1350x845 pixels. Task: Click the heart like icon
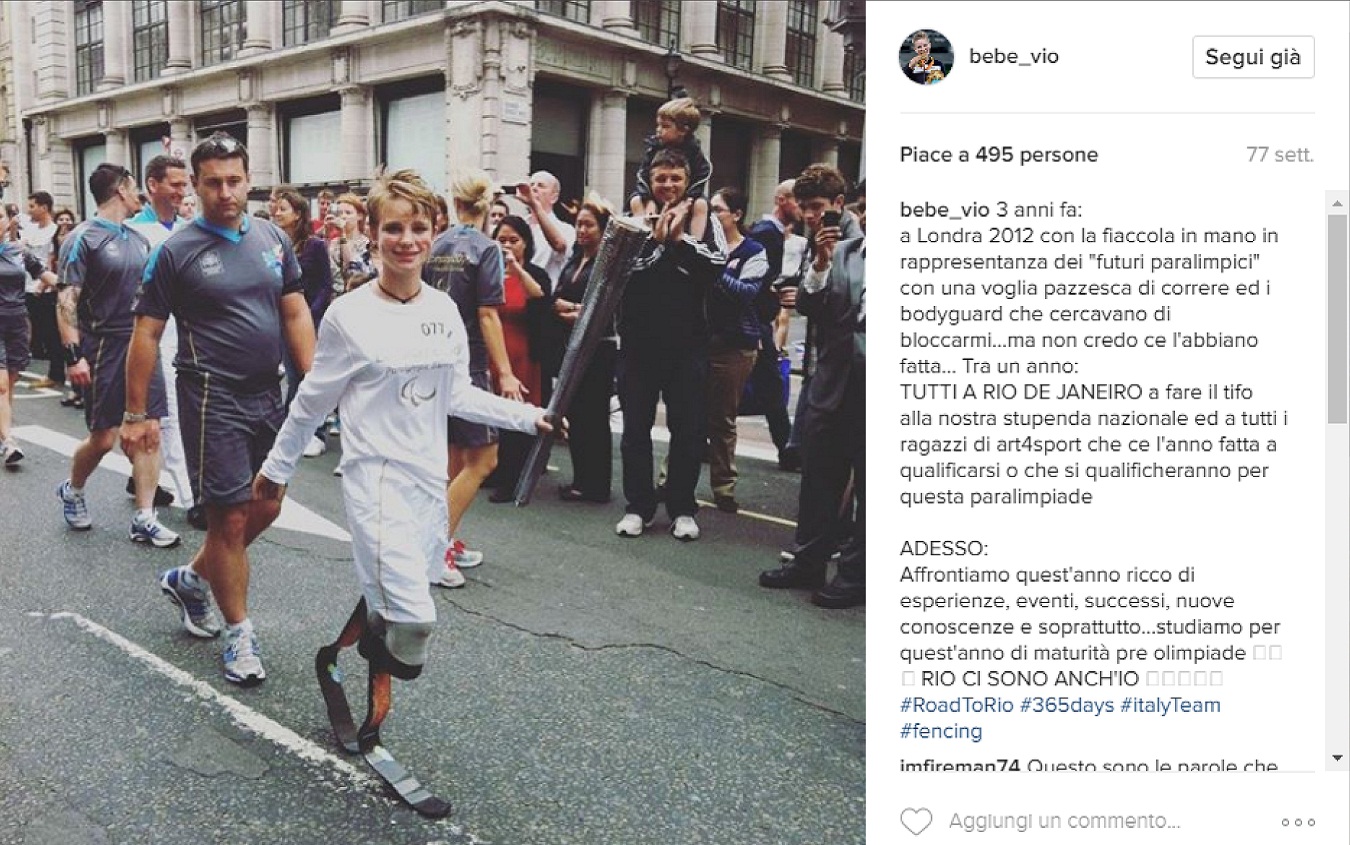point(915,822)
